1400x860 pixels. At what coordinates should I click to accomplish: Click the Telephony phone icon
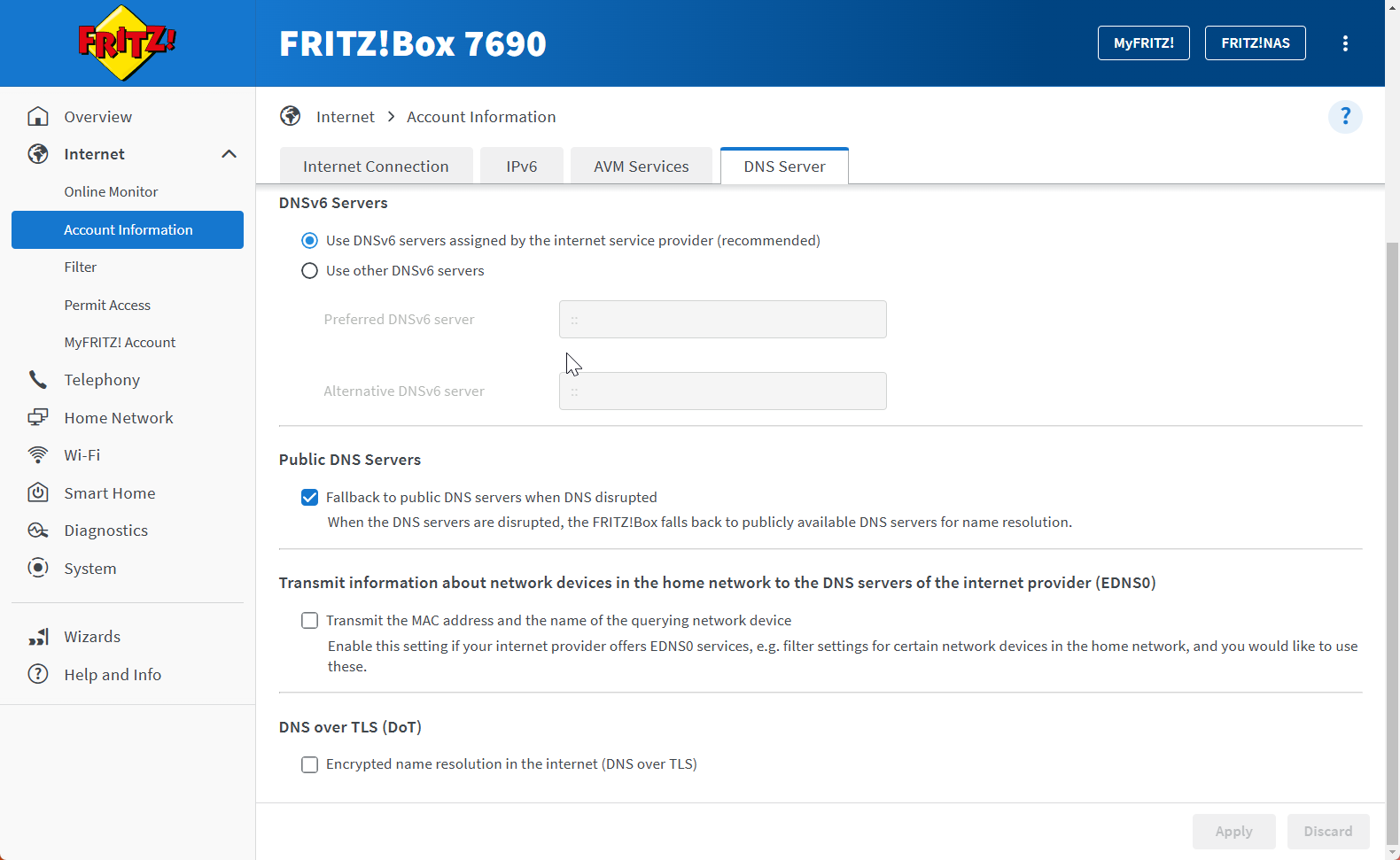coord(38,380)
